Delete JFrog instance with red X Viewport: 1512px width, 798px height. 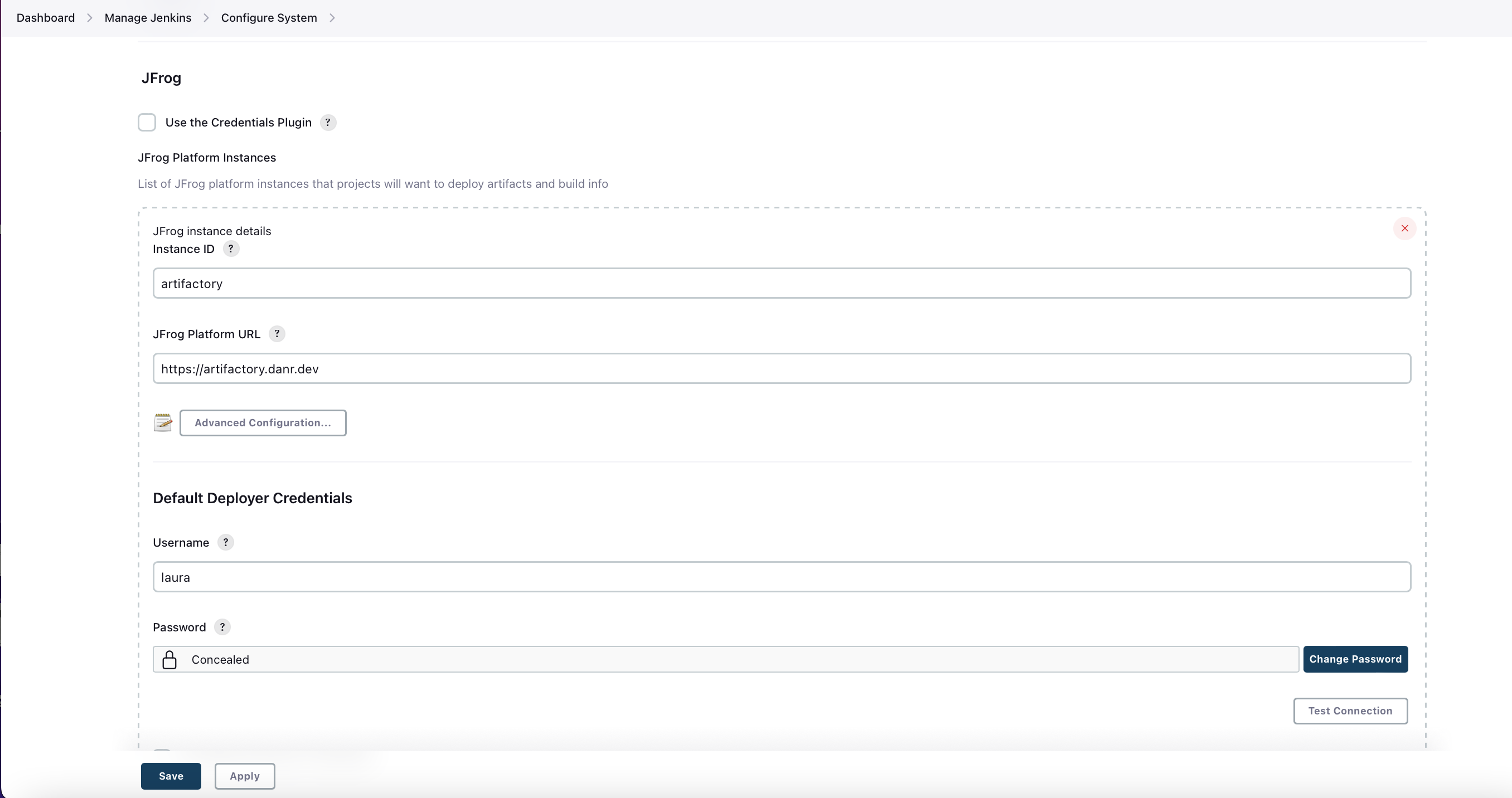point(1404,228)
